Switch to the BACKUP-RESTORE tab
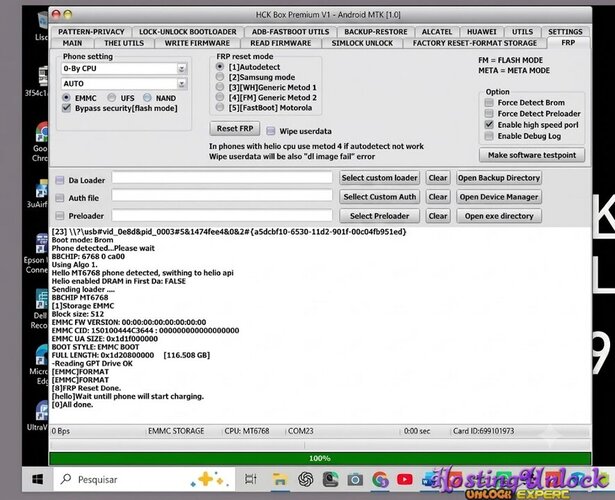The width and height of the screenshot is (615, 500). point(376,32)
